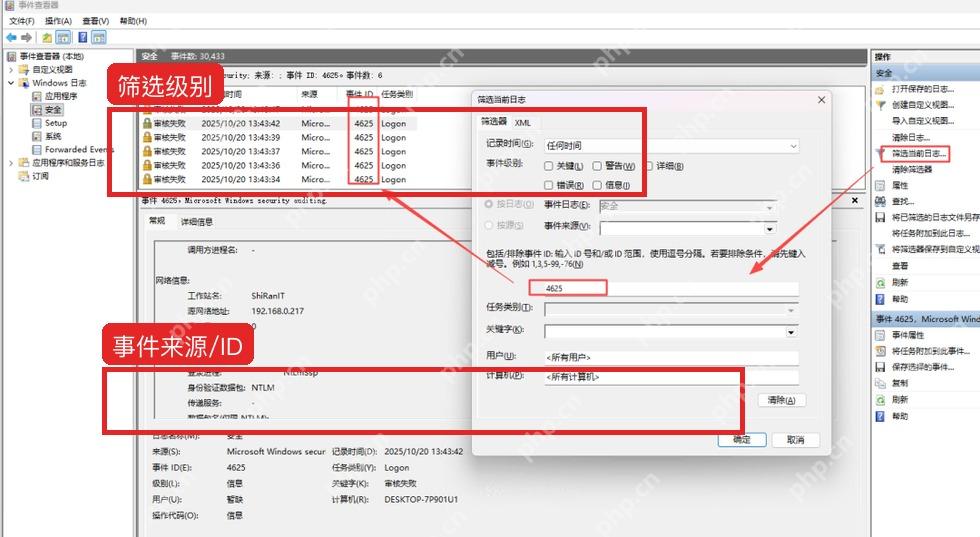This screenshot has width=980, height=537.
Task: Check the 关键(L) event level checkbox
Action: pyautogui.click(x=548, y=166)
